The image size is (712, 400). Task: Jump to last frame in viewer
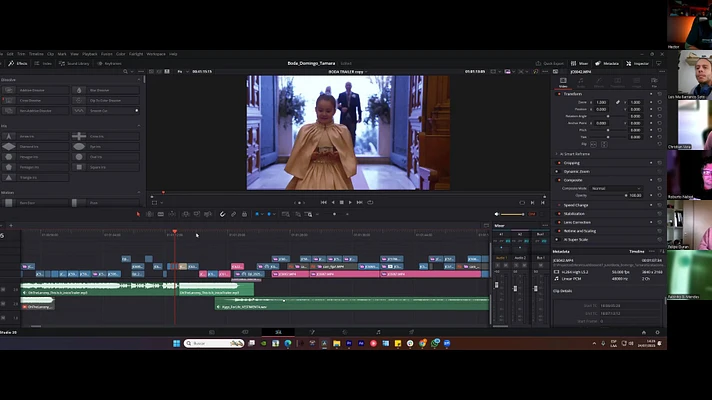click(x=360, y=202)
